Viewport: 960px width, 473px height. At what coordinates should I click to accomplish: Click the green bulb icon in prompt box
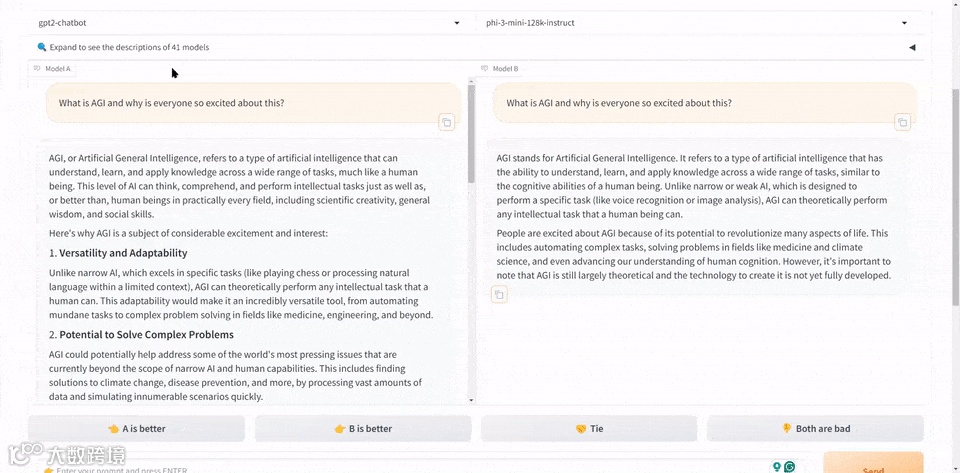[x=776, y=467]
